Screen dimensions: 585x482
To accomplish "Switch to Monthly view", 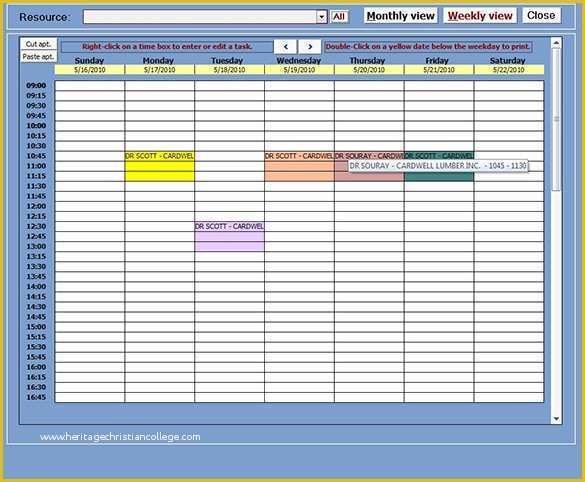I will click(400, 16).
